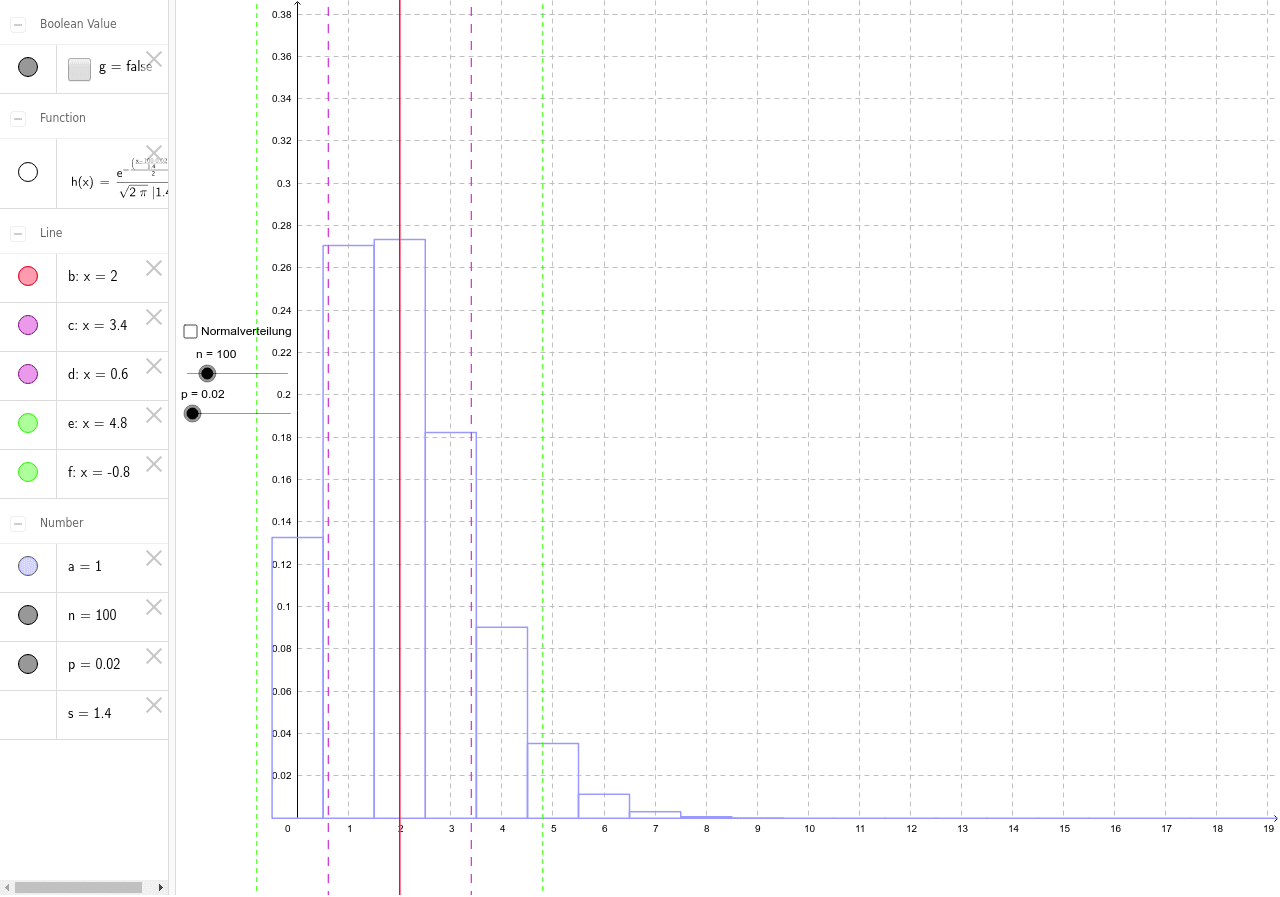
Task: Select the n = 100 entry in algebra list
Action: pyautogui.click(x=92, y=615)
